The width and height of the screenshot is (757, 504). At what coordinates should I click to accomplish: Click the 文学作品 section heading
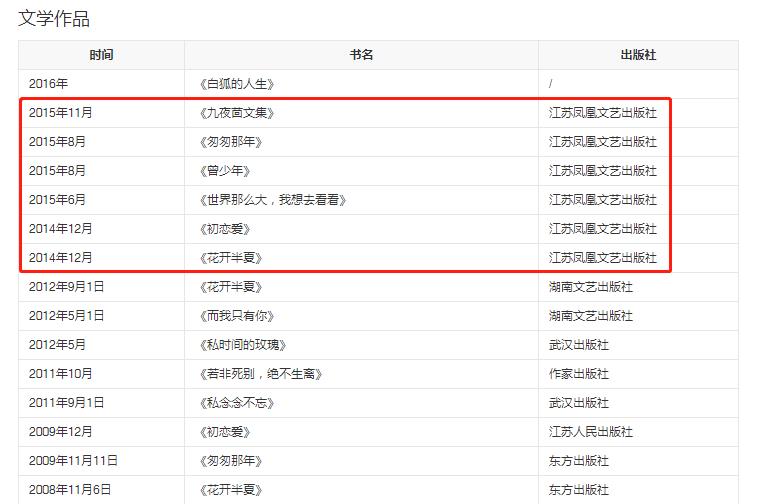(x=54, y=18)
